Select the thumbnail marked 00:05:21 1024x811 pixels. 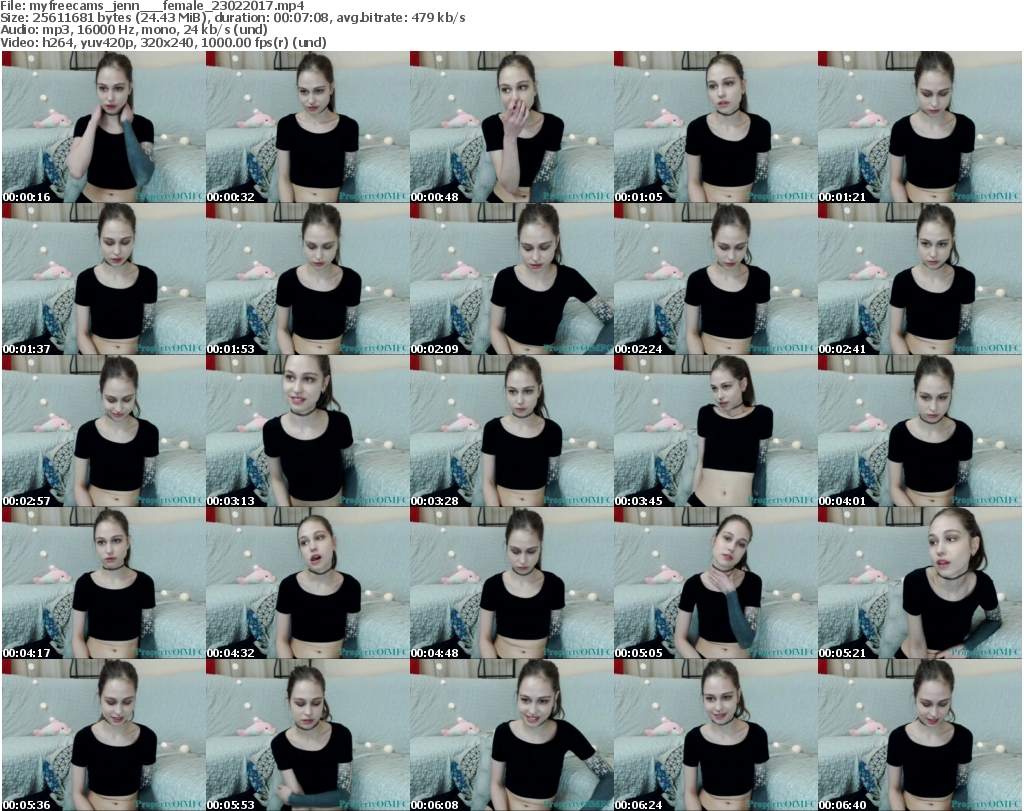[920, 583]
